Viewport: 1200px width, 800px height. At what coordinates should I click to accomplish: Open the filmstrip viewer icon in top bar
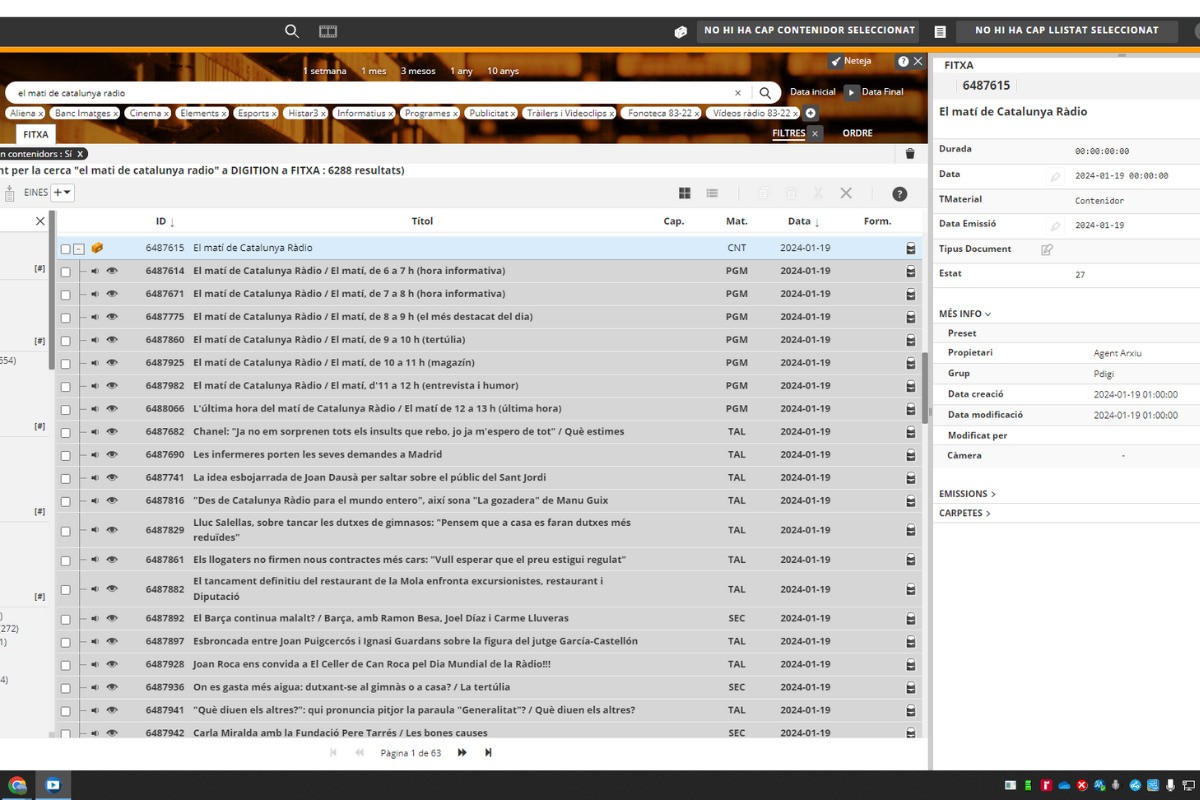(x=328, y=31)
